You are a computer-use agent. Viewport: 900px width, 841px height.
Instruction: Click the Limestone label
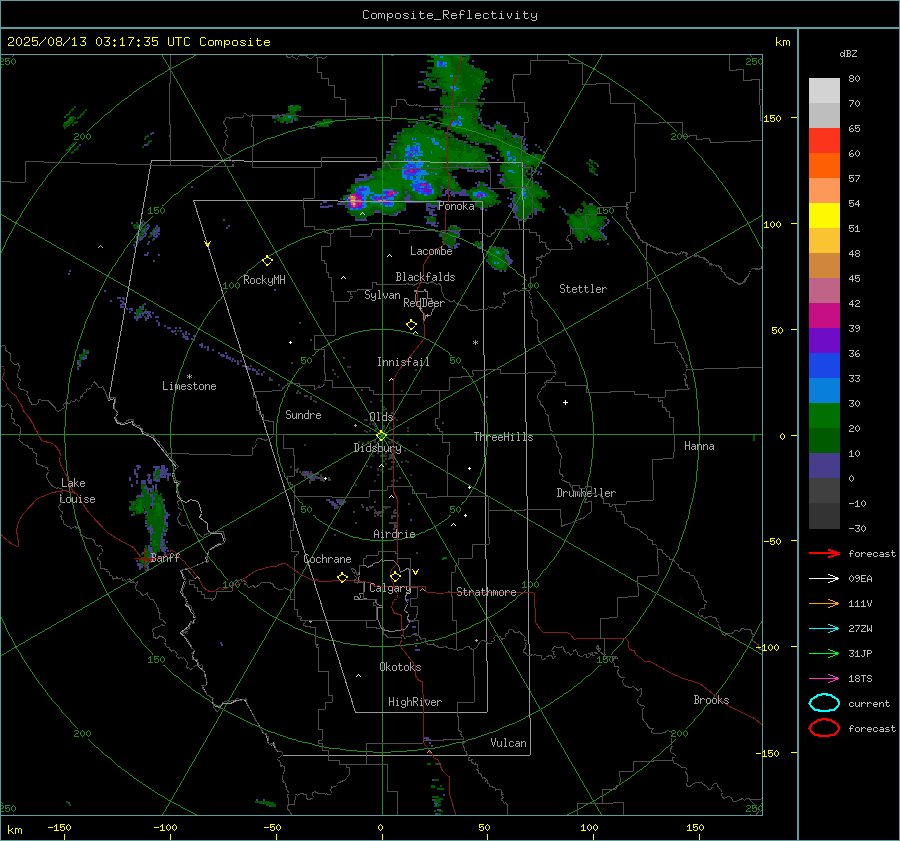pos(189,386)
